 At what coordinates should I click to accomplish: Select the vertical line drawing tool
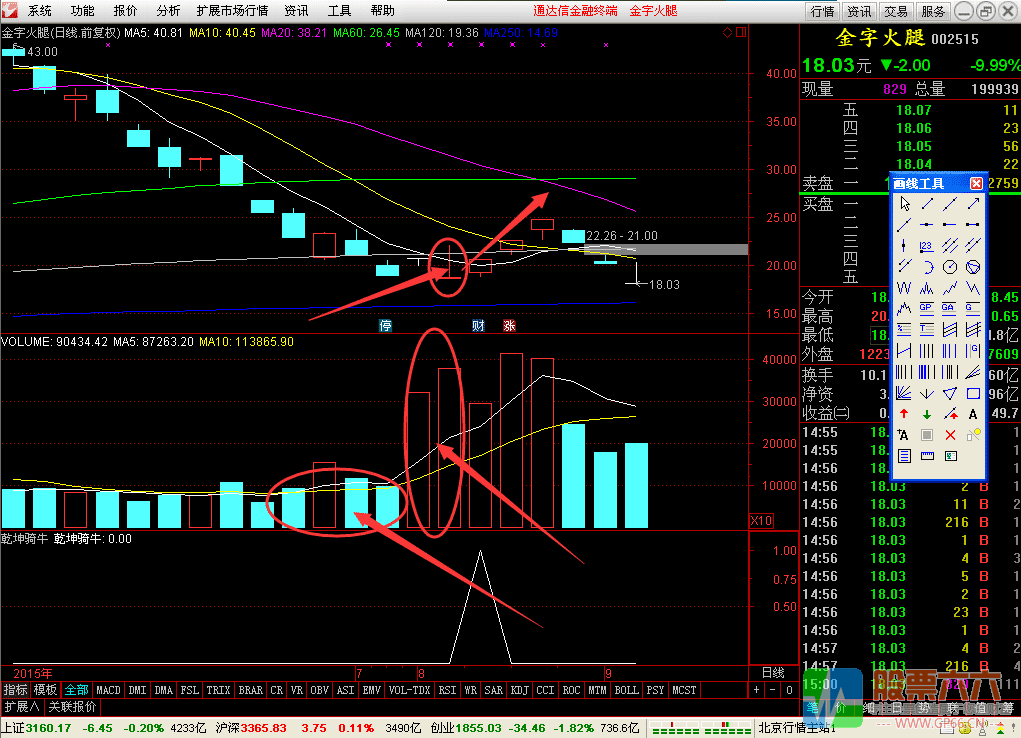pos(904,246)
